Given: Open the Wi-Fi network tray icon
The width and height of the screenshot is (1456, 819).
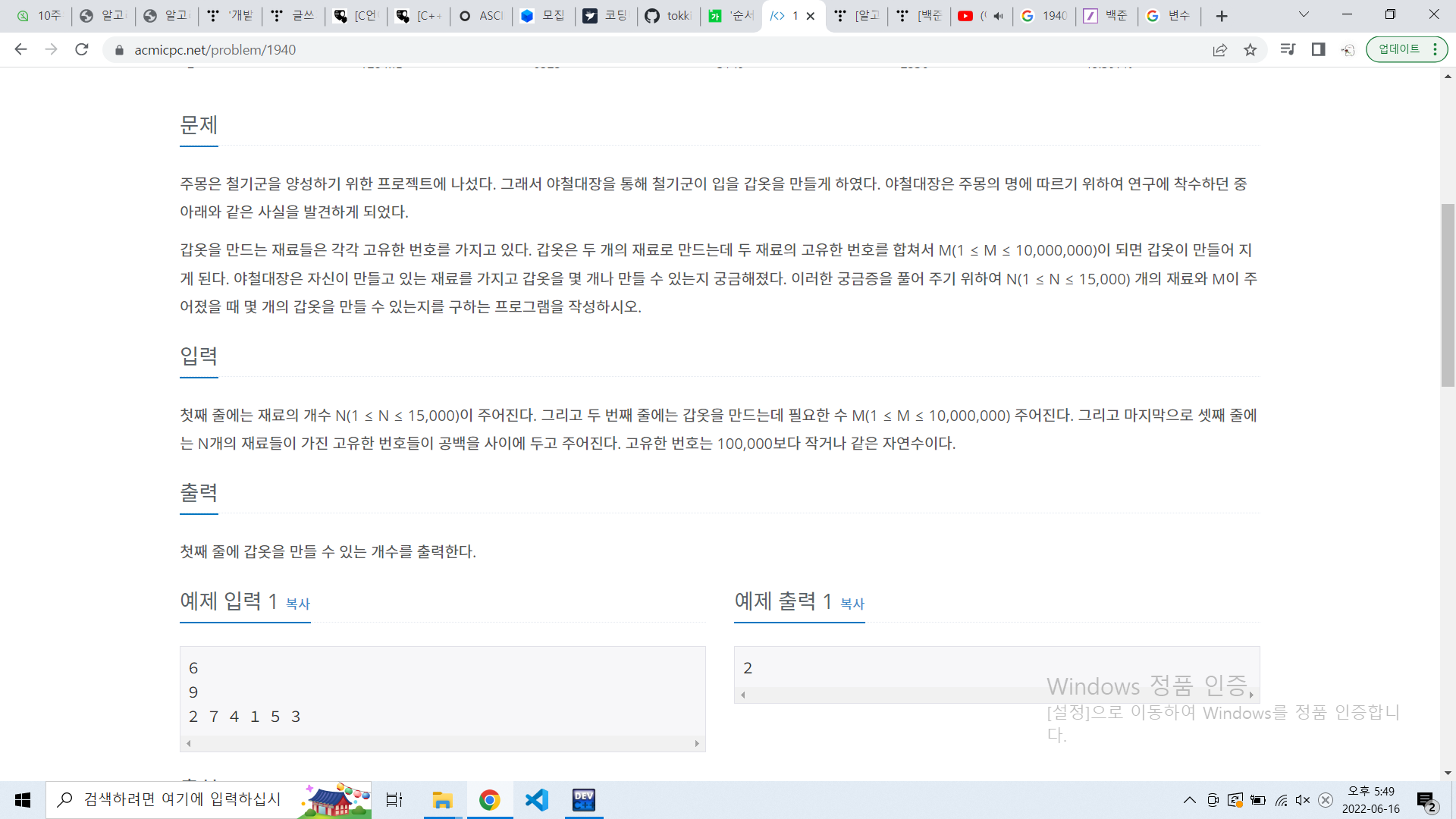Looking at the screenshot, I should tap(1281, 800).
